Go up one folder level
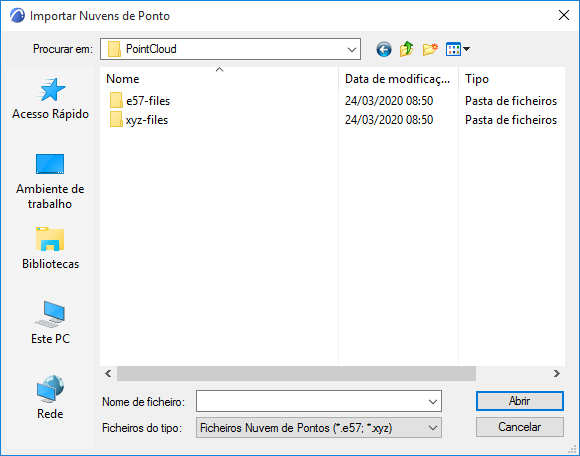 [407, 49]
